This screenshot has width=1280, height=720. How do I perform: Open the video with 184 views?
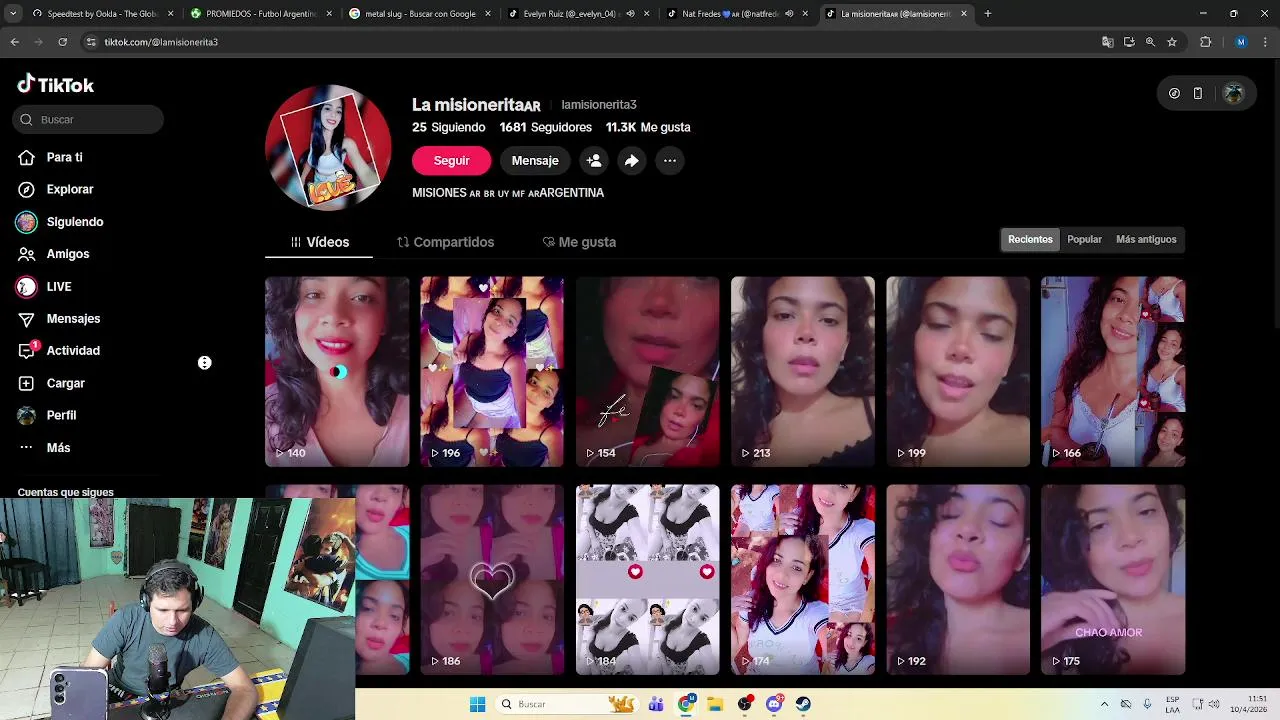tap(647, 580)
